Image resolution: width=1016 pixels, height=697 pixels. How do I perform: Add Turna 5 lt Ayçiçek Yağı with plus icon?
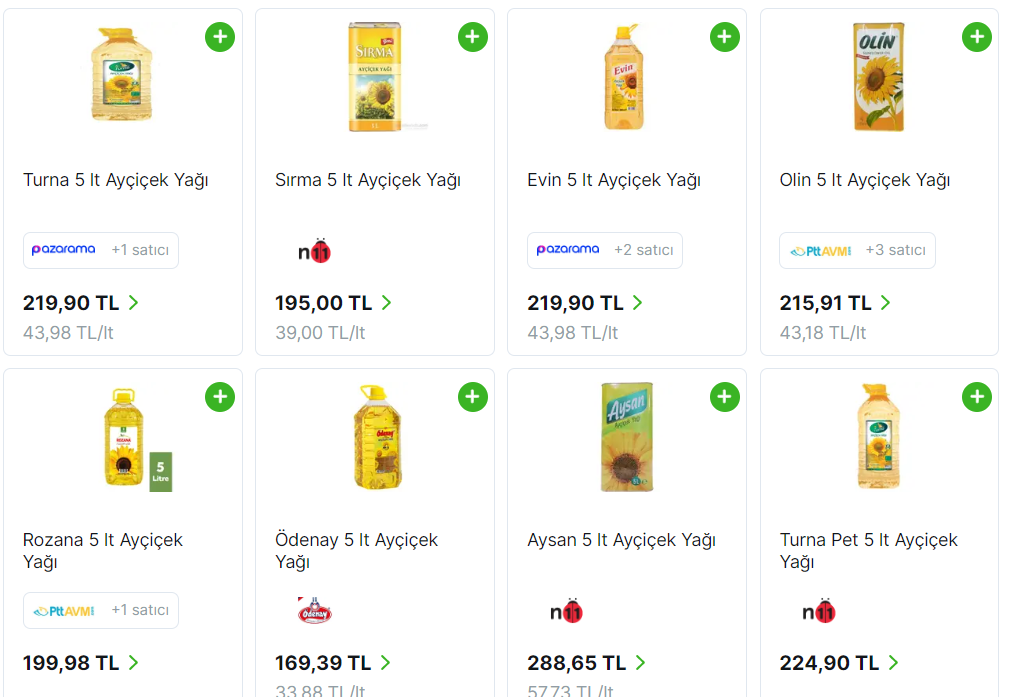pos(220,38)
